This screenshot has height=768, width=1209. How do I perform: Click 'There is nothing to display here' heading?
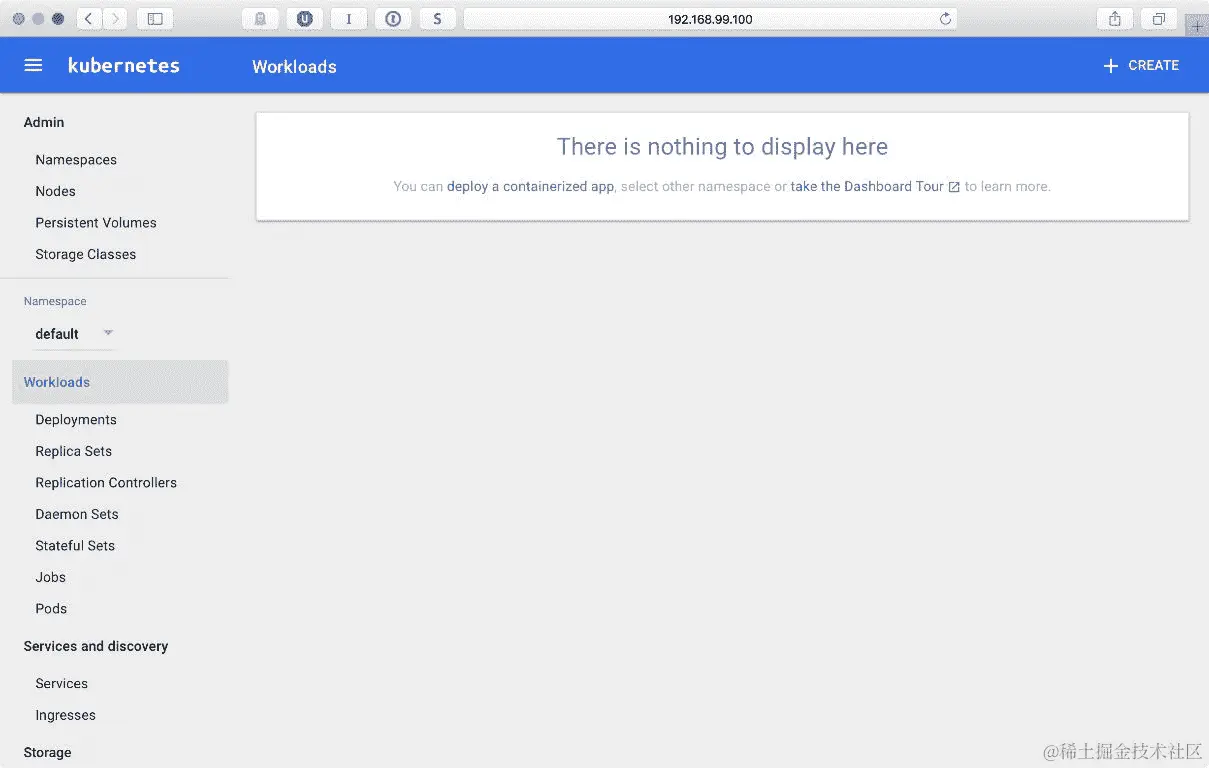click(x=722, y=147)
